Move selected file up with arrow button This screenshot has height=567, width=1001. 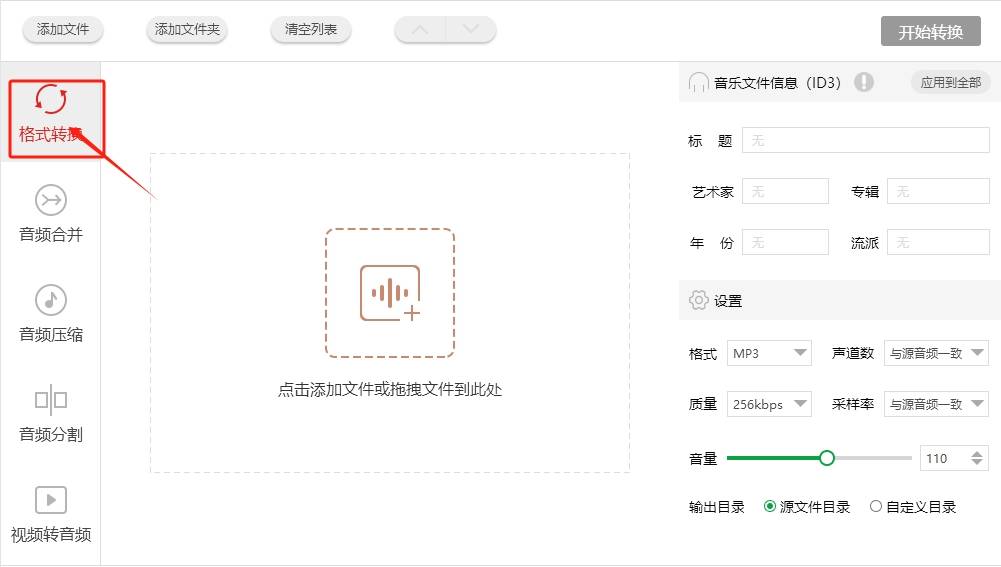(420, 30)
